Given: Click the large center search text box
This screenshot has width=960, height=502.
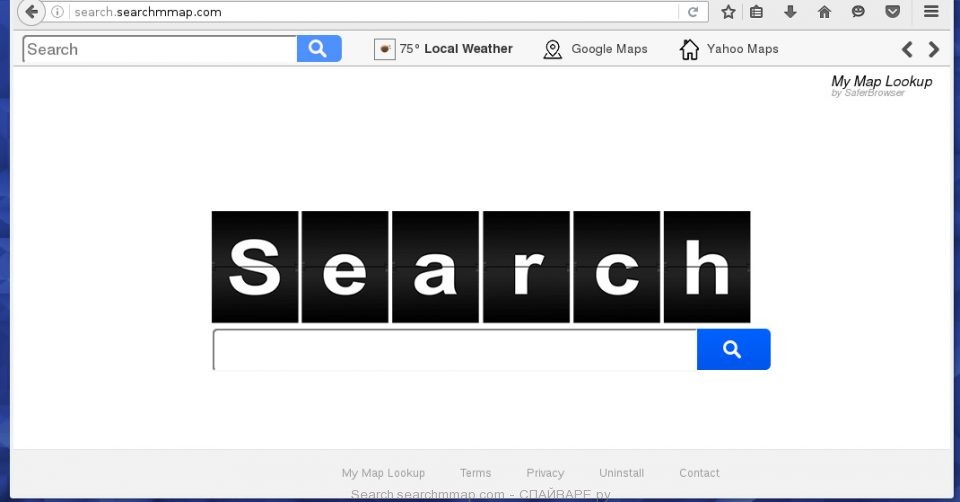Looking at the screenshot, I should click(455, 349).
